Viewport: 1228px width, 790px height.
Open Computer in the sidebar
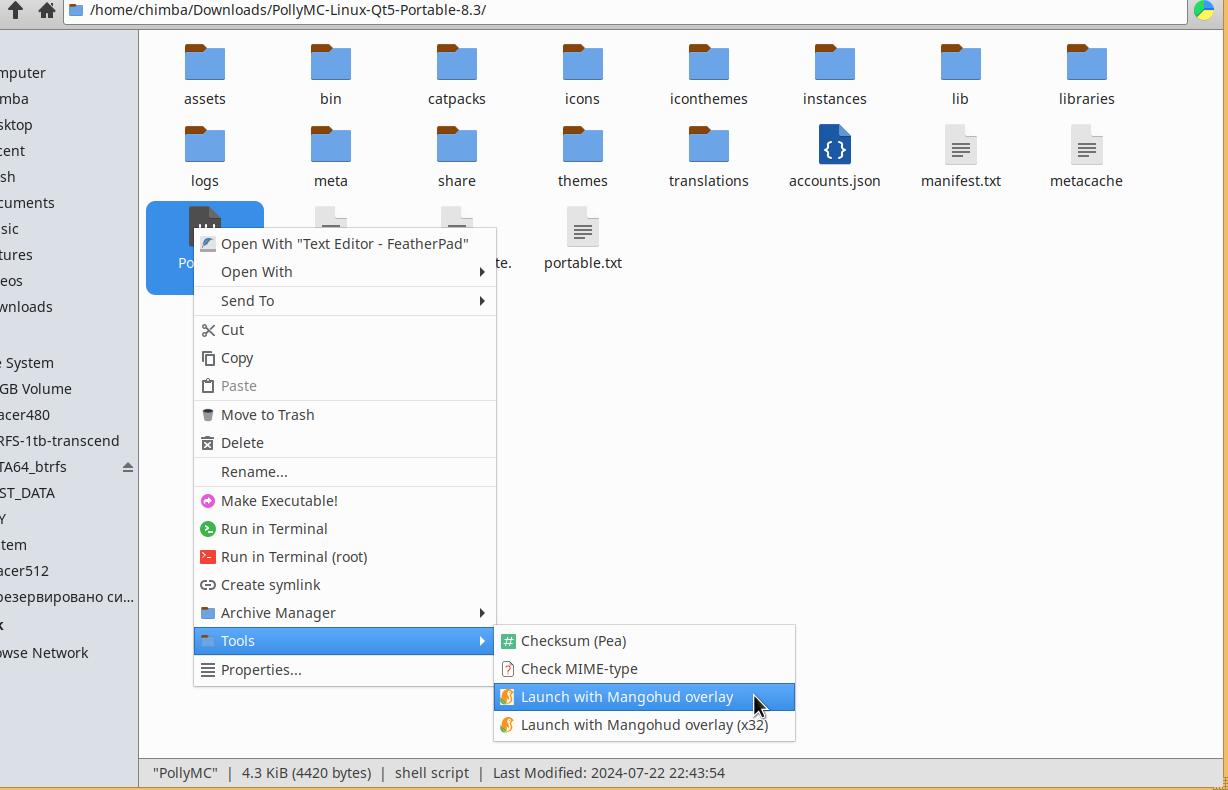pos(23,73)
